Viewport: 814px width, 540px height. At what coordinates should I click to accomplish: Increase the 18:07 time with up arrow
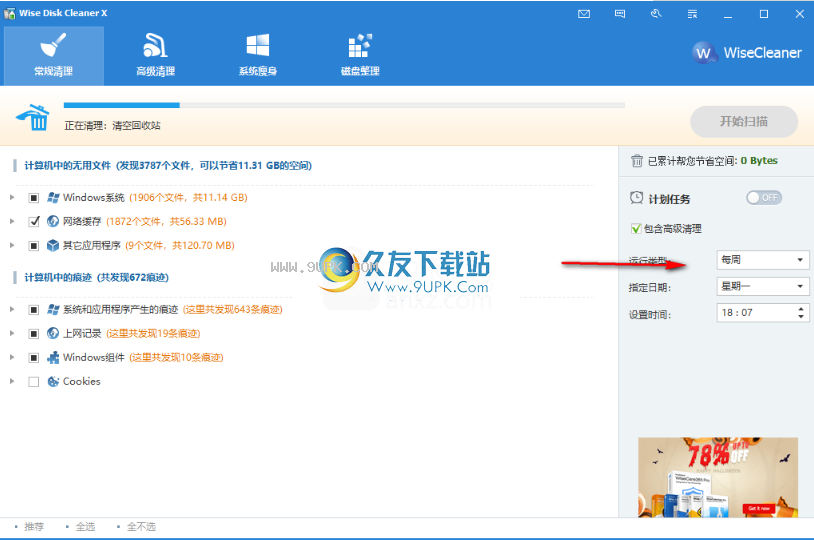(x=801, y=308)
